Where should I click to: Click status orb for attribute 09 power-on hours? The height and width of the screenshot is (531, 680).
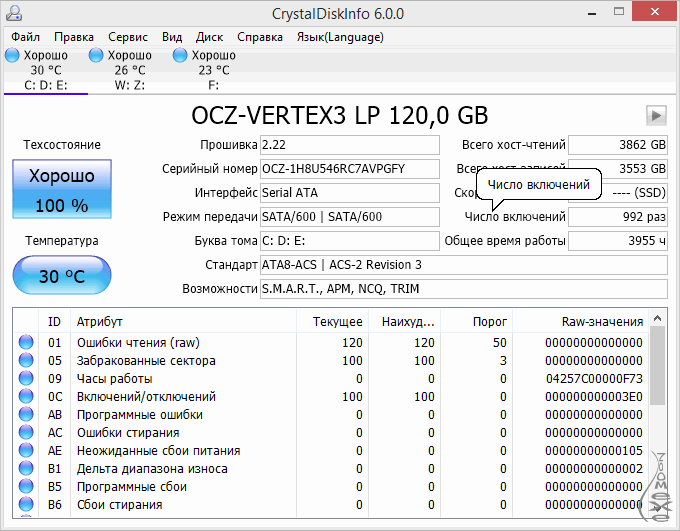[26, 379]
